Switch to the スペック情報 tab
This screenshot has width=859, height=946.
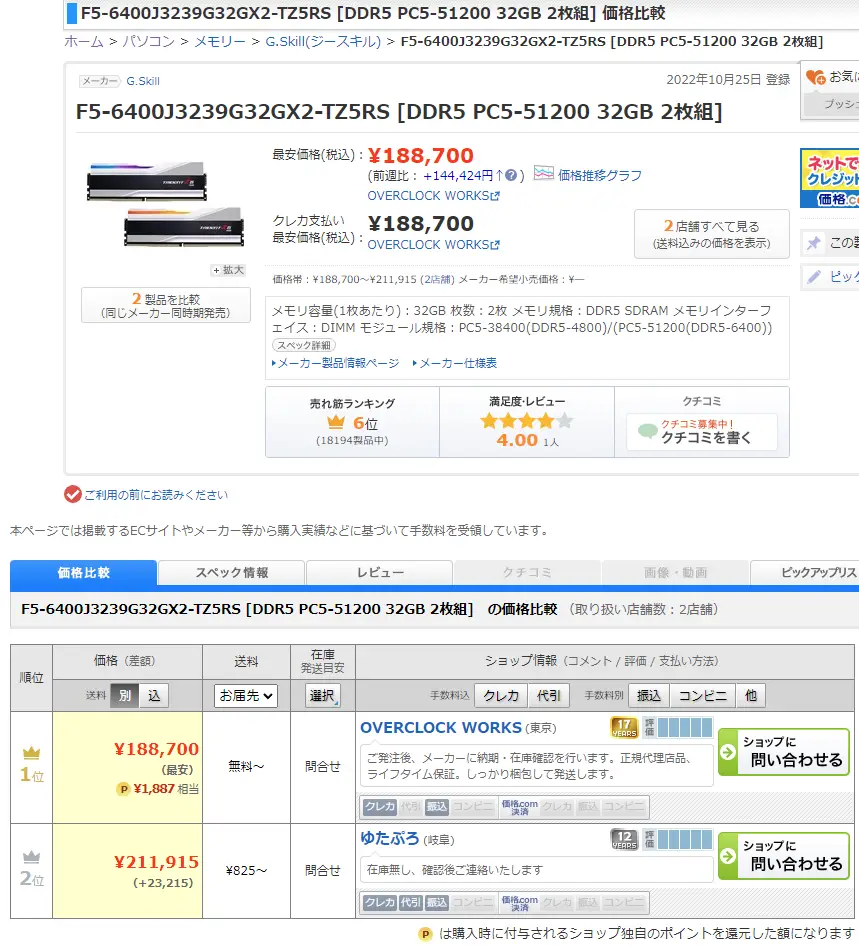tap(231, 573)
